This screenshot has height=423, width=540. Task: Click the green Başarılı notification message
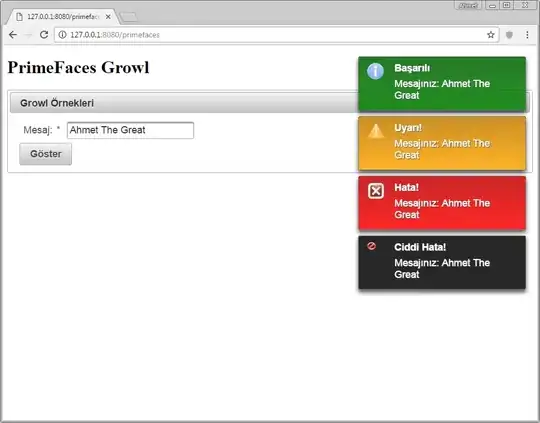(442, 84)
